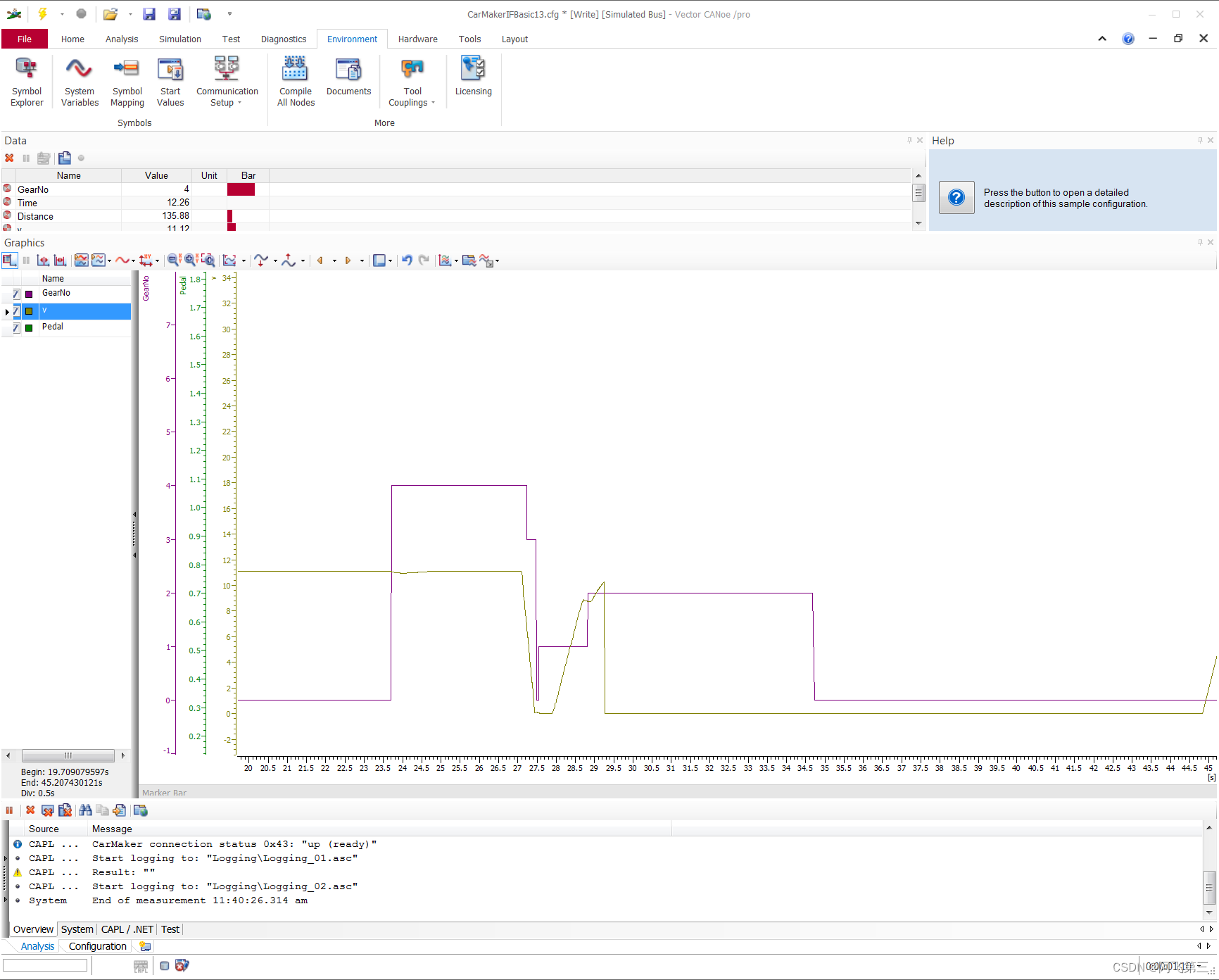Start measurement with lightning bolt icon
The image size is (1219, 980).
[42, 13]
